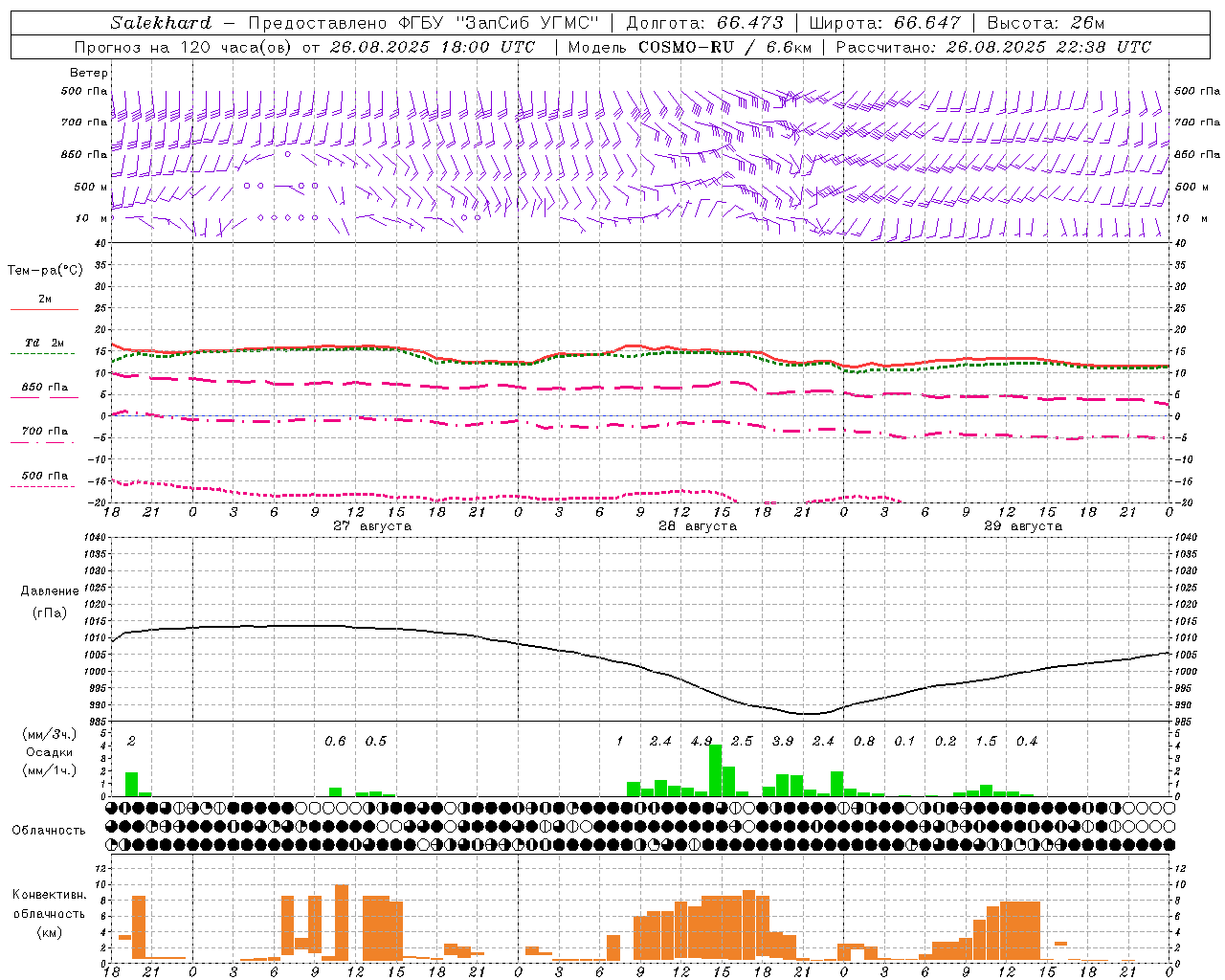The image size is (1225, 980).
Task: Click the Осадки section label
Action: pyautogui.click(x=49, y=752)
